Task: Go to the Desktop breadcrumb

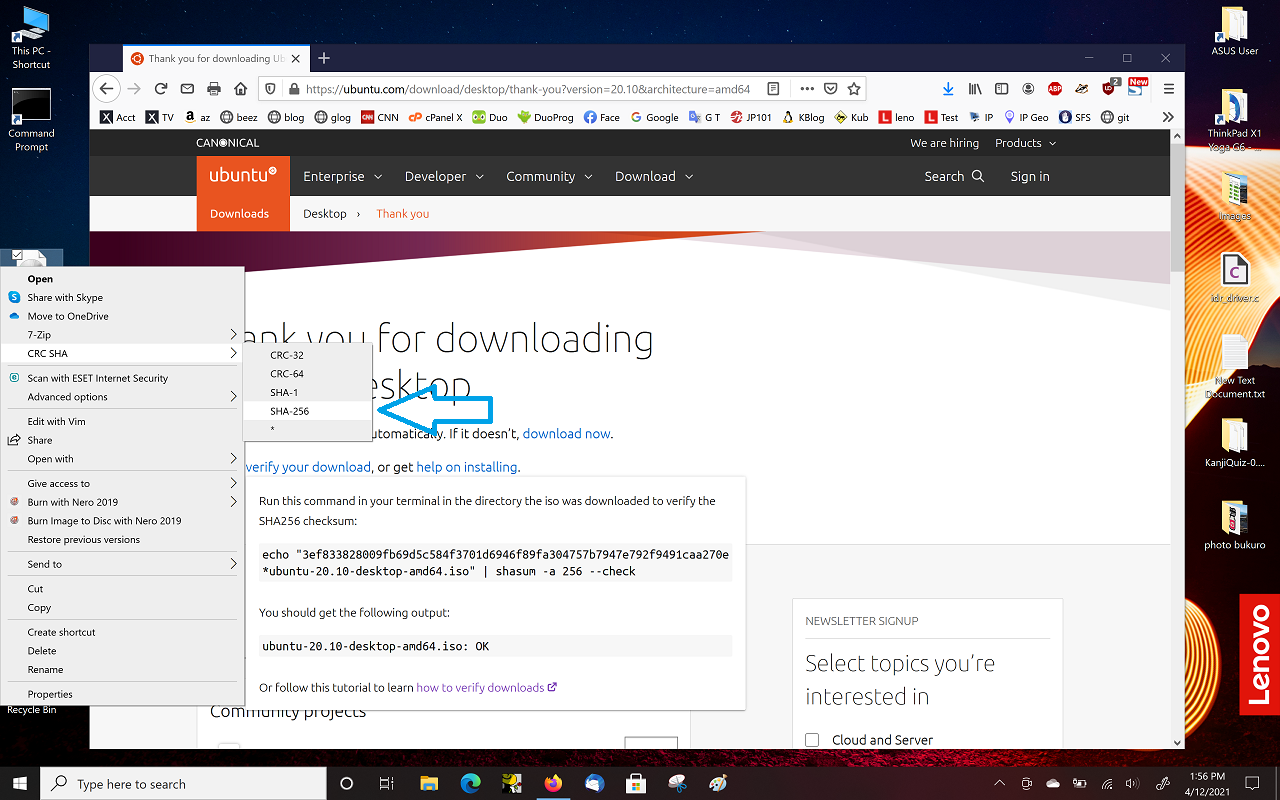Action: tap(325, 213)
